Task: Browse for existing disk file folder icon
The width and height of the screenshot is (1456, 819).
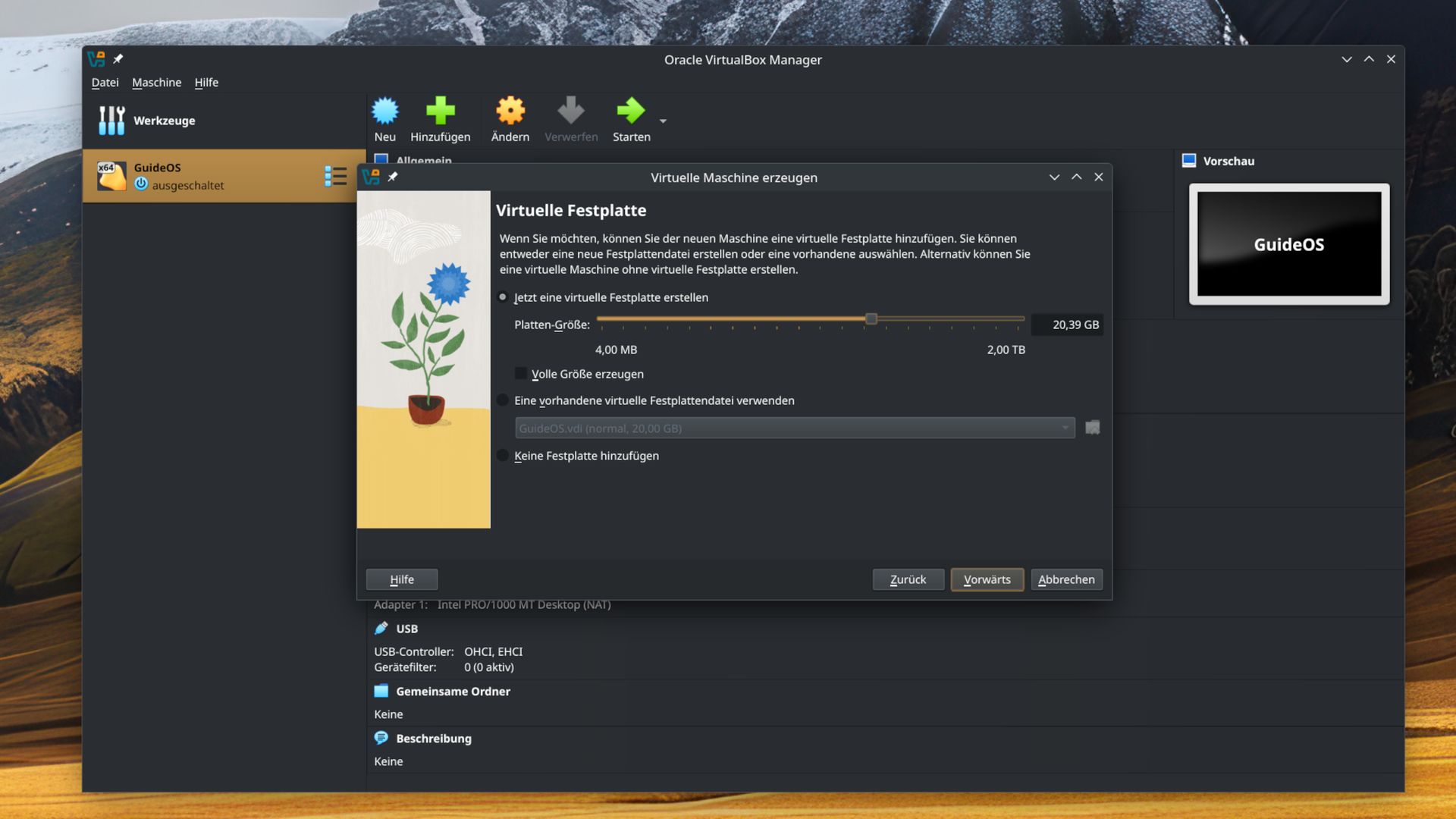Action: (1092, 428)
